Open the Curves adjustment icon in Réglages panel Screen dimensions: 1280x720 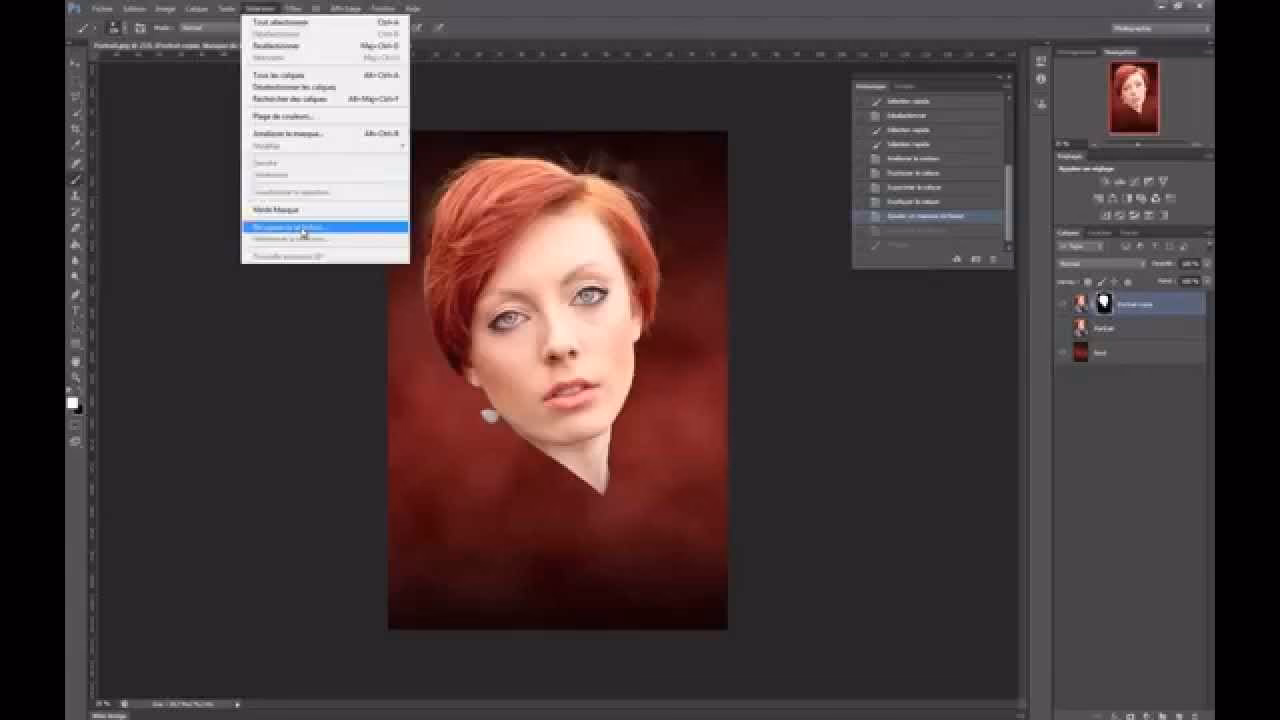click(1134, 180)
